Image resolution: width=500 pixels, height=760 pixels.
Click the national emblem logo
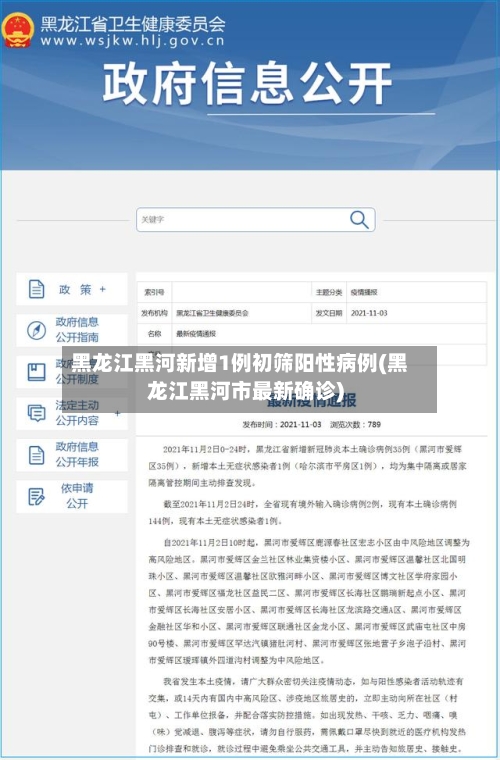[18, 30]
